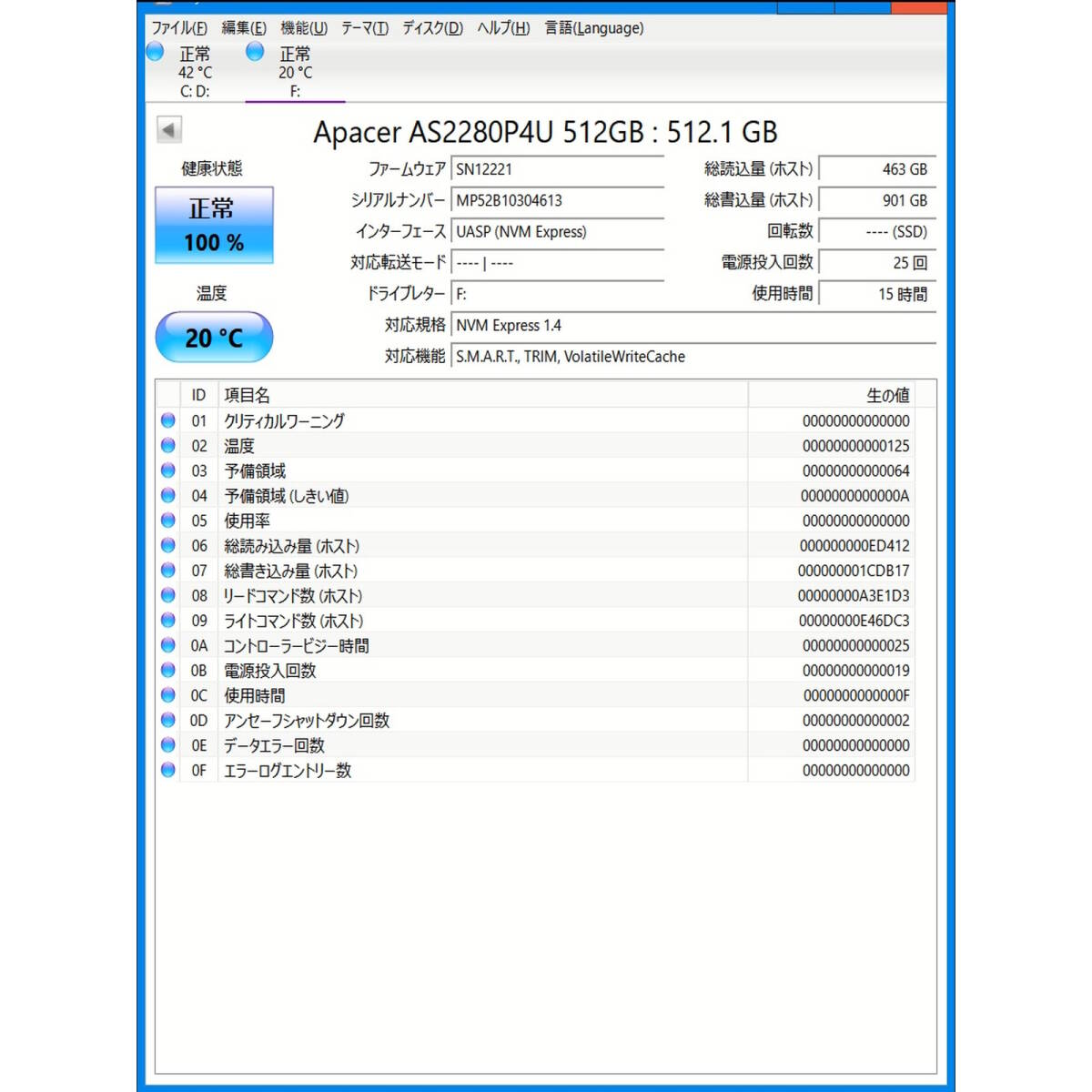
Task: Click status orb for 総書き込み量 (ホスト) row
Action: pyautogui.click(x=168, y=571)
